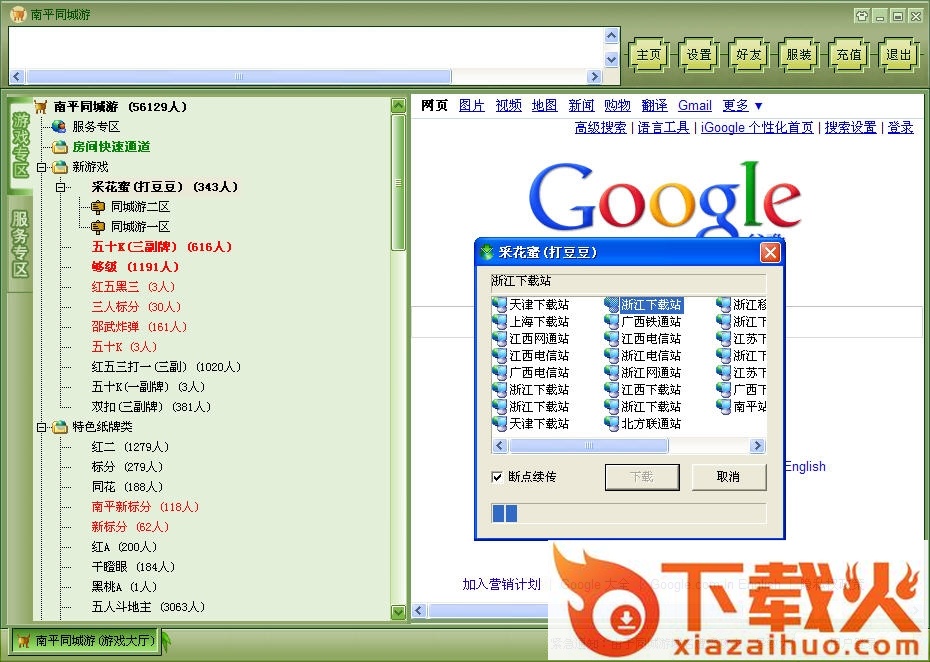Click the 北方联通站 server icon
This screenshot has height=662, width=930.
click(x=611, y=424)
